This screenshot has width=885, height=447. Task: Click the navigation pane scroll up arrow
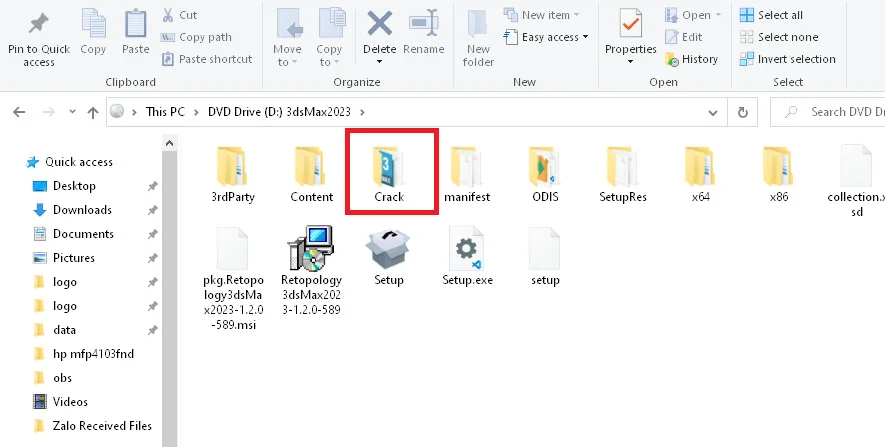pos(169,143)
